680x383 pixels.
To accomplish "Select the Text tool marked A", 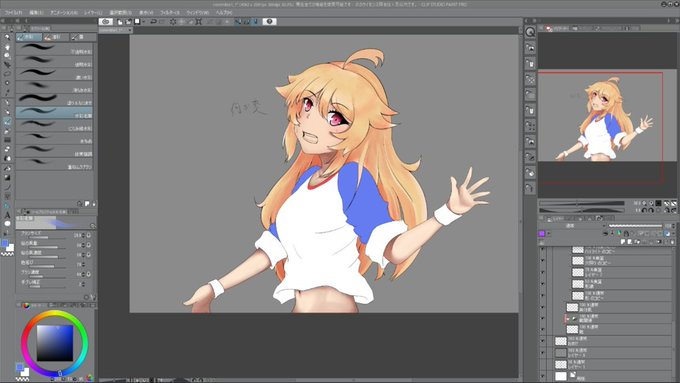I will 7,215.
